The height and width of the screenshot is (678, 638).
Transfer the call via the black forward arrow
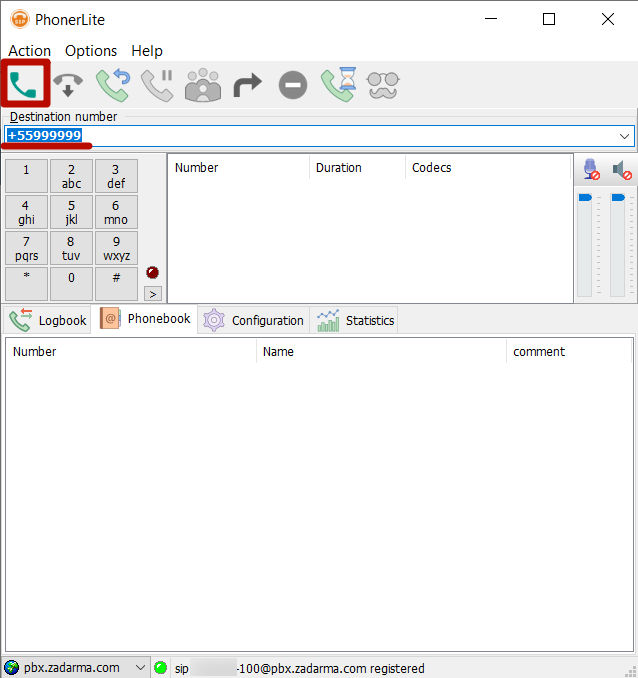click(x=248, y=85)
